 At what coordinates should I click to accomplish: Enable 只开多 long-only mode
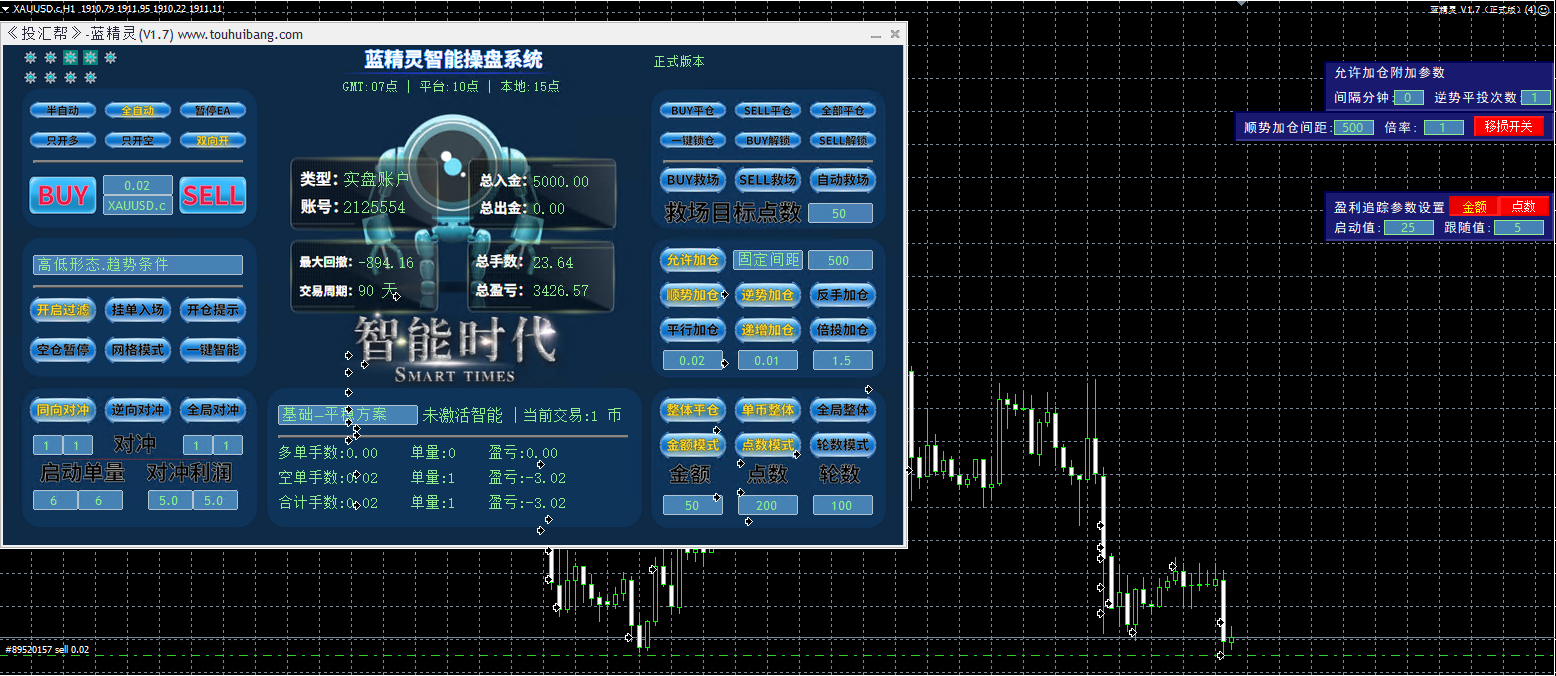point(62,140)
